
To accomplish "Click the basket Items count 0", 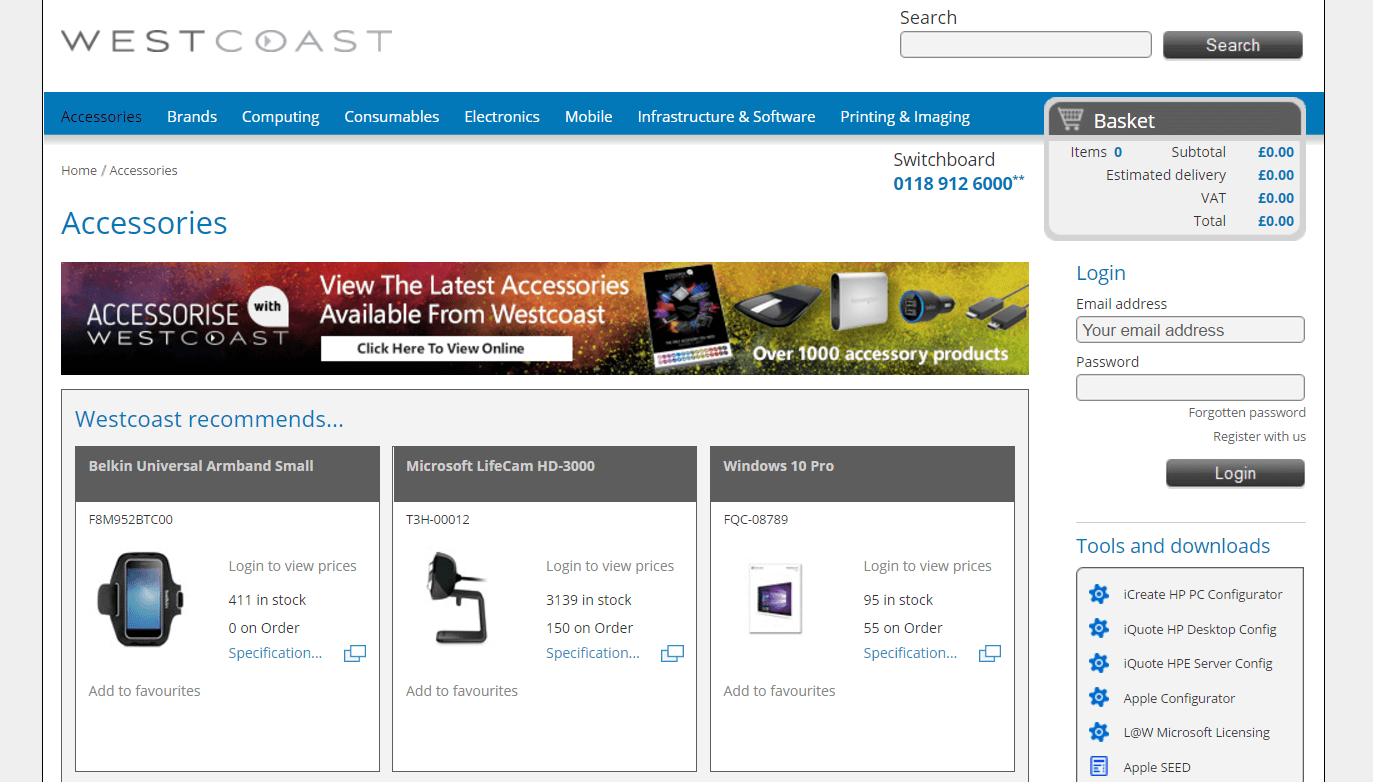I will tap(1118, 152).
